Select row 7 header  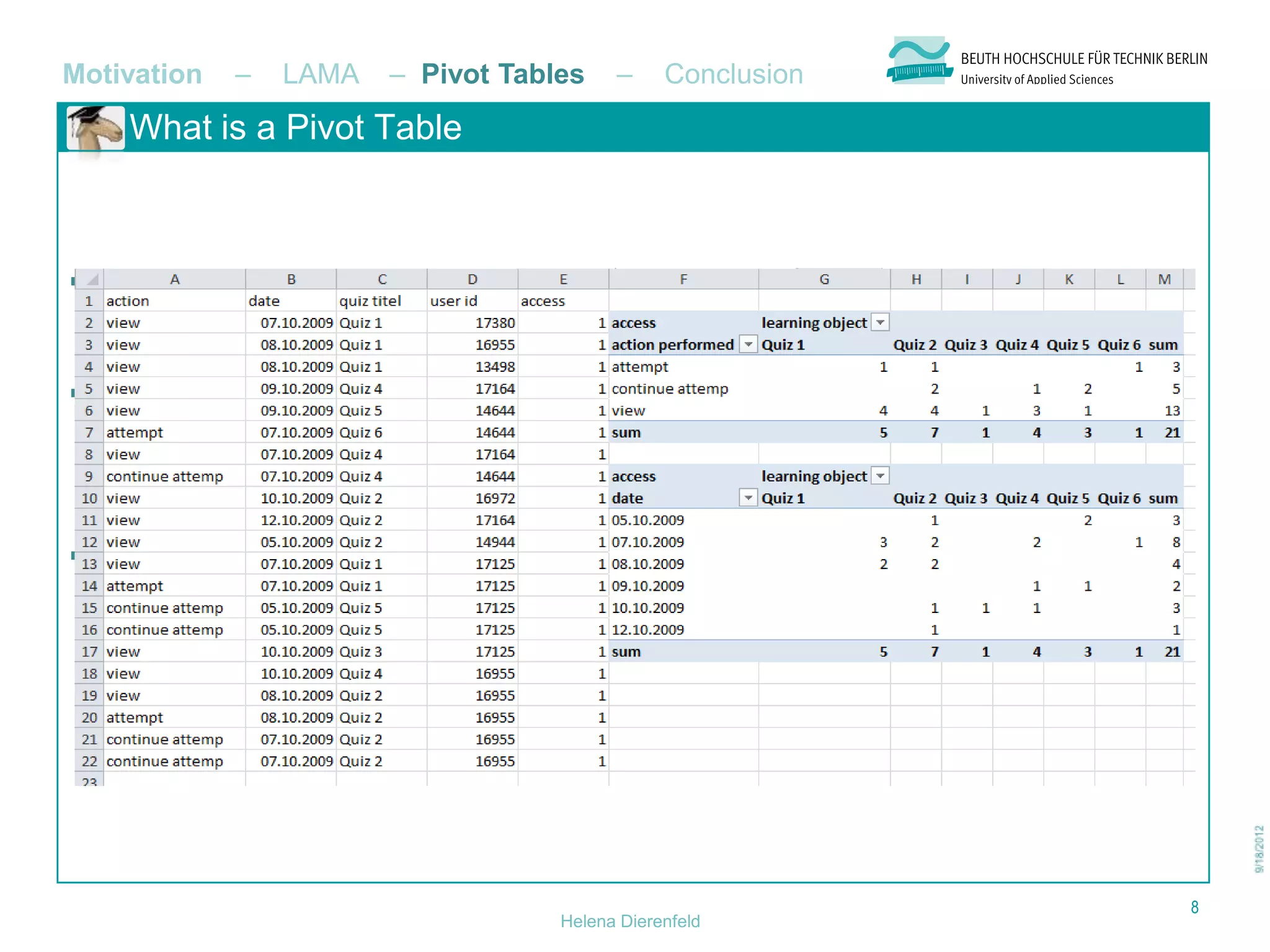pyautogui.click(x=89, y=433)
